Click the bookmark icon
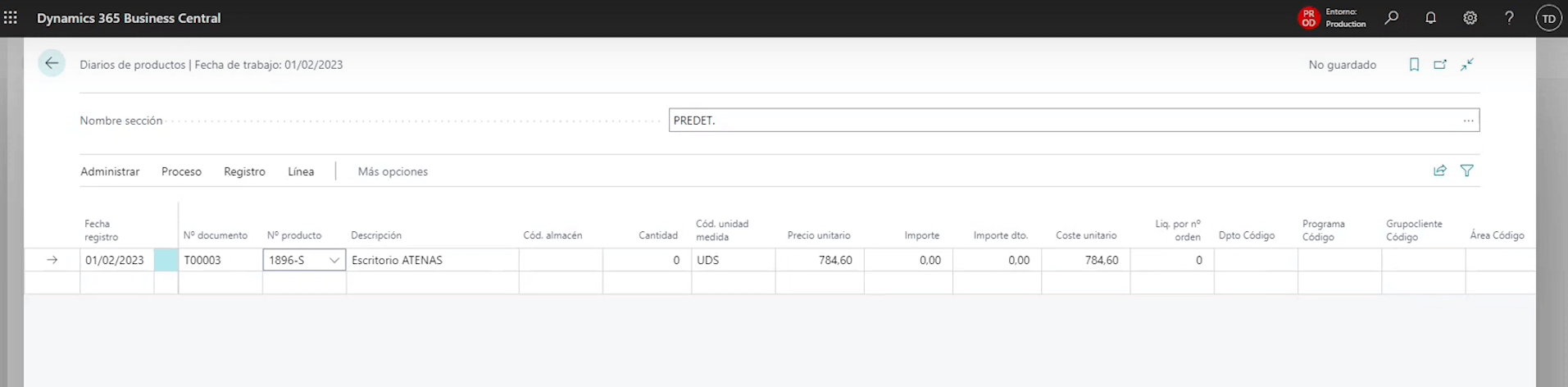Viewport: 1568px width, 387px height. (x=1414, y=64)
